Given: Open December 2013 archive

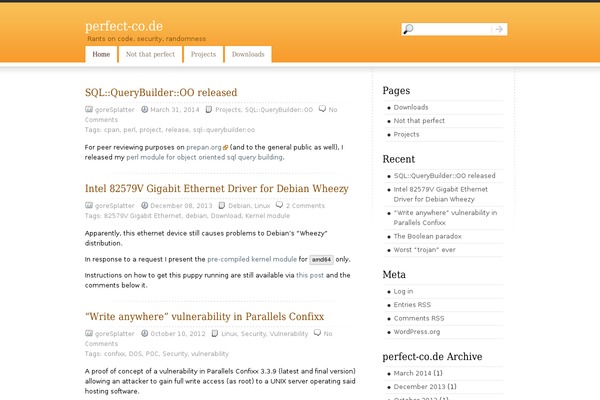Looking at the screenshot, I should (419, 387).
